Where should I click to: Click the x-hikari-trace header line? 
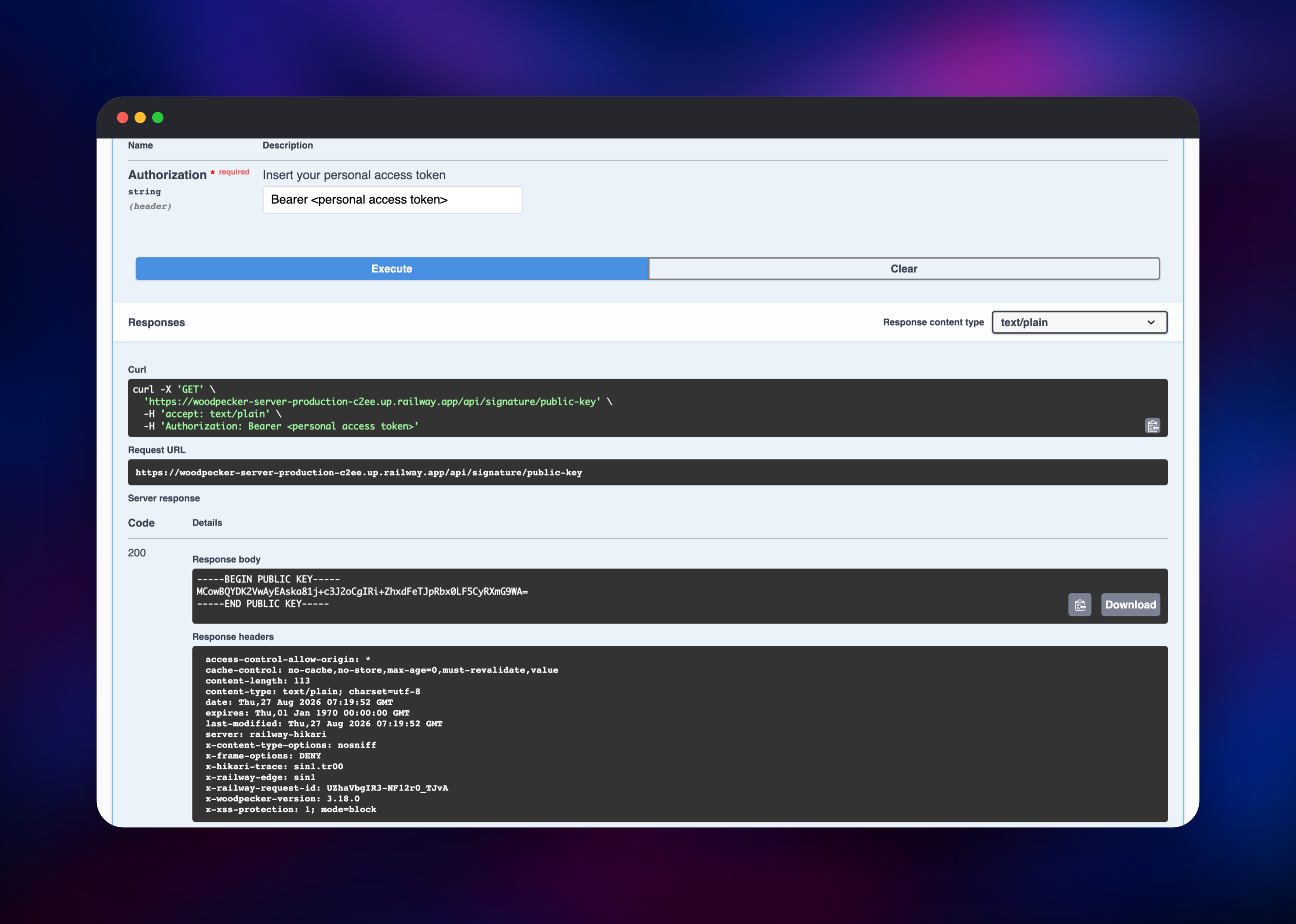click(274, 766)
